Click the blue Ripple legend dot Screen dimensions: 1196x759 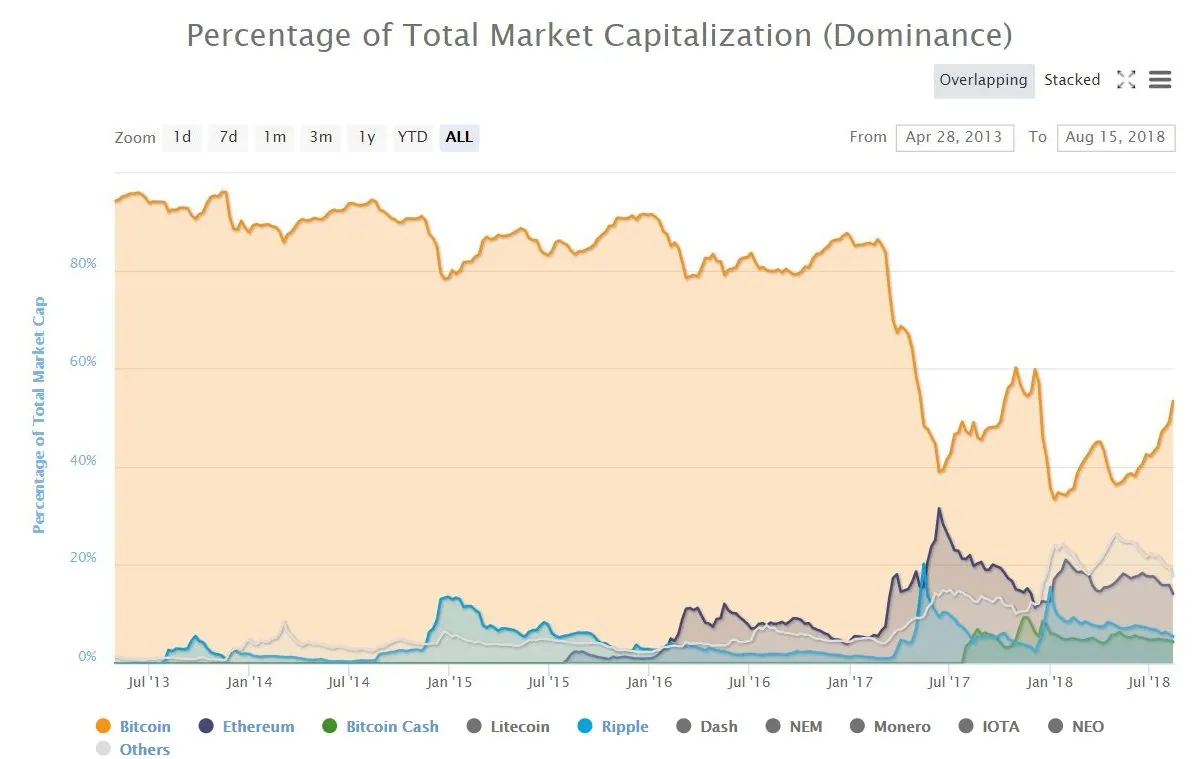tap(585, 726)
